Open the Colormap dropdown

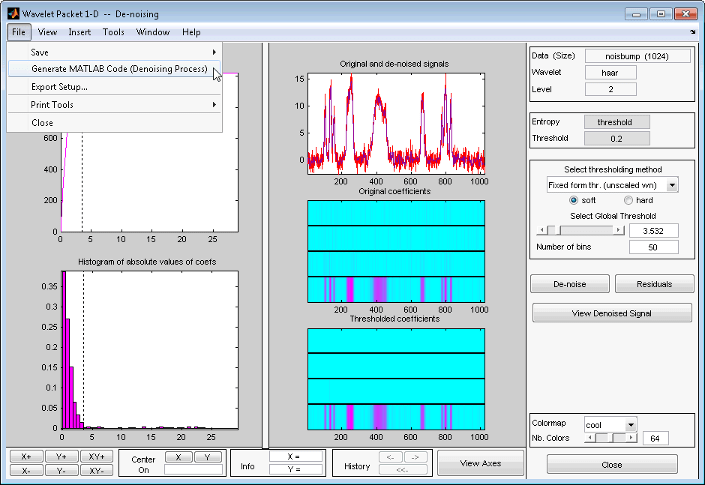coord(610,424)
